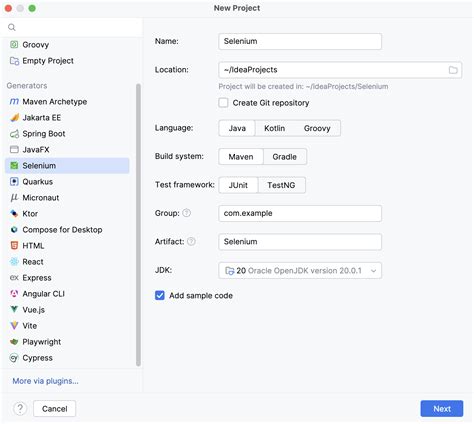Viewport: 474px width, 424px height.
Task: Select Playwright in generators list
Action: pyautogui.click(x=67, y=342)
